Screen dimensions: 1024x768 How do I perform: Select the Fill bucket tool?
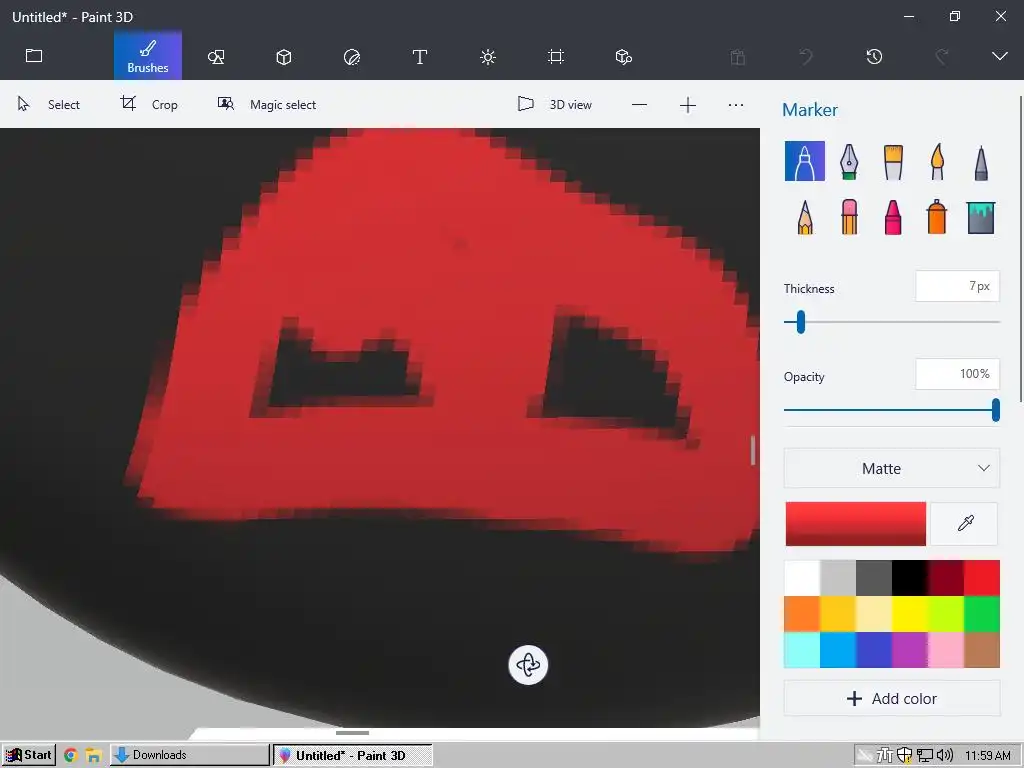[x=981, y=217]
